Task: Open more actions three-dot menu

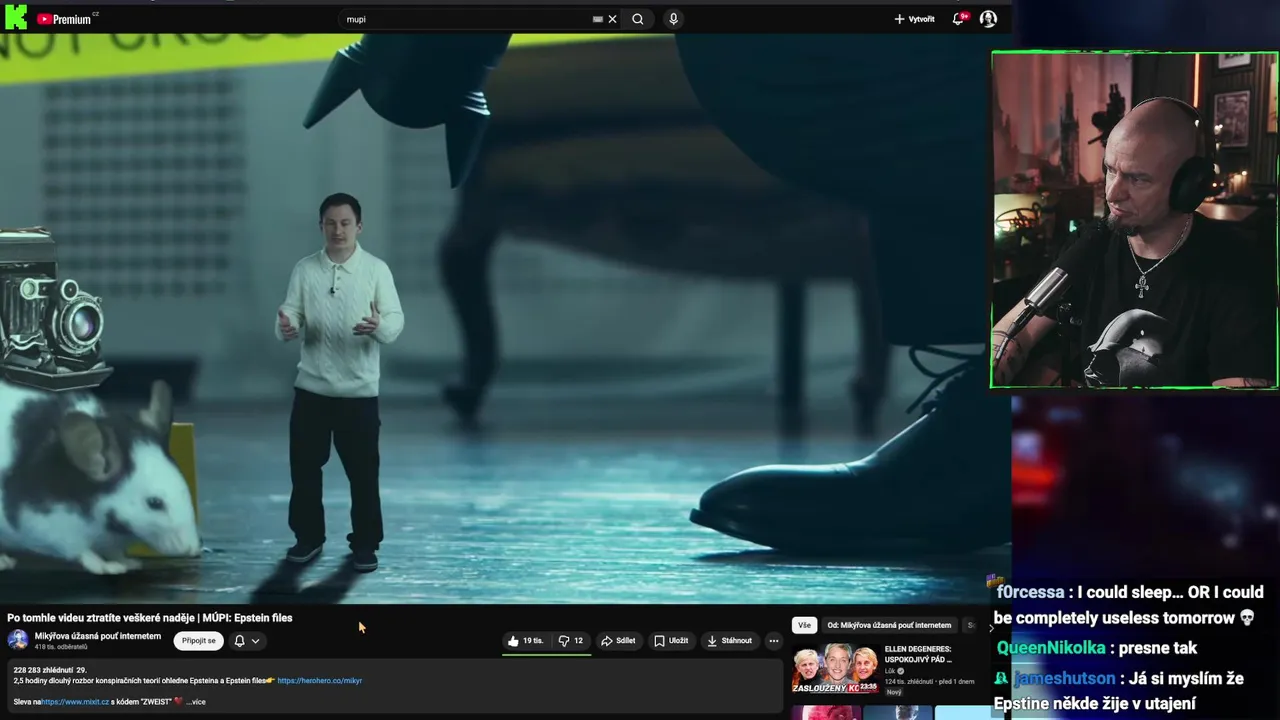Action: pos(773,641)
